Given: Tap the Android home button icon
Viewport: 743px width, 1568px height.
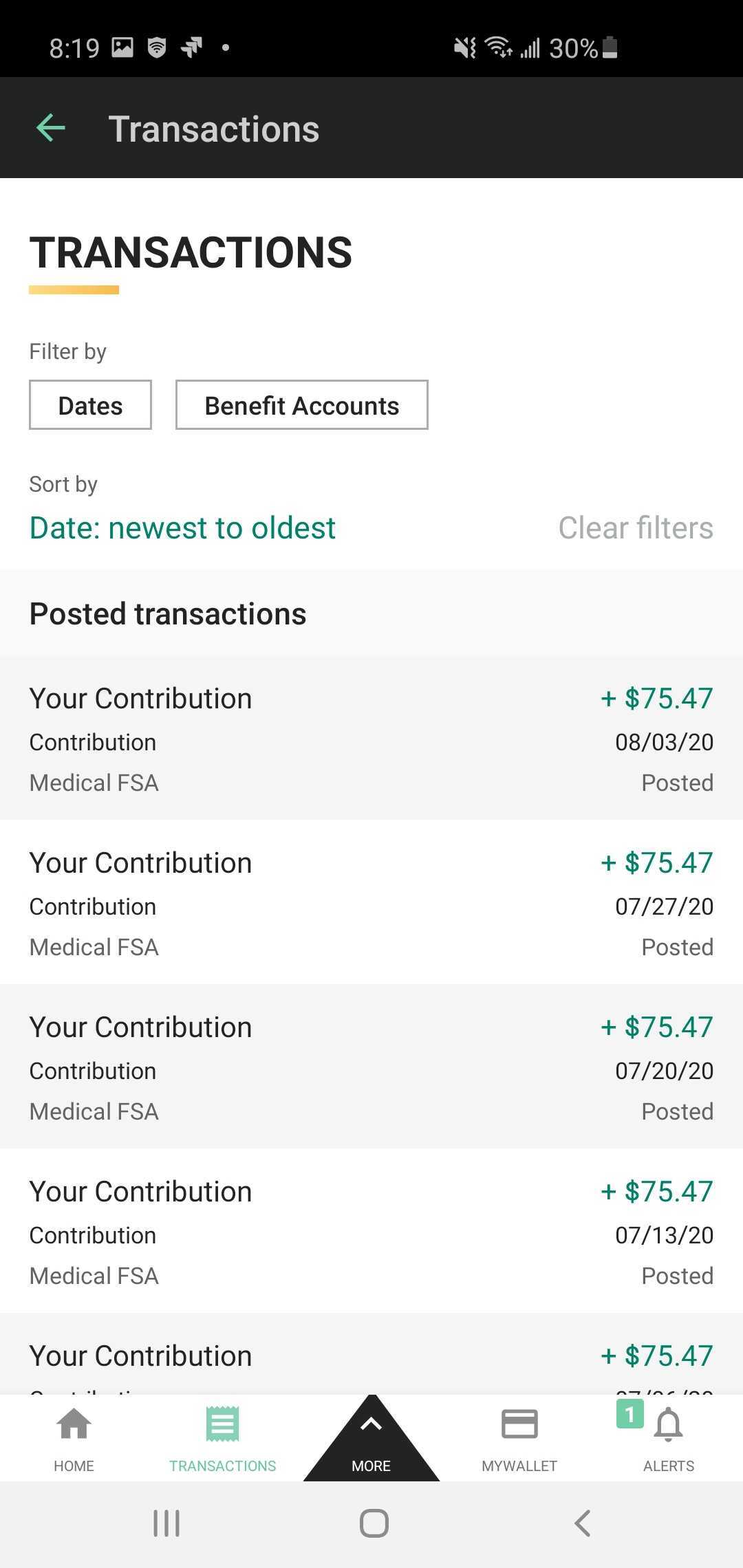Looking at the screenshot, I should 374,1523.
